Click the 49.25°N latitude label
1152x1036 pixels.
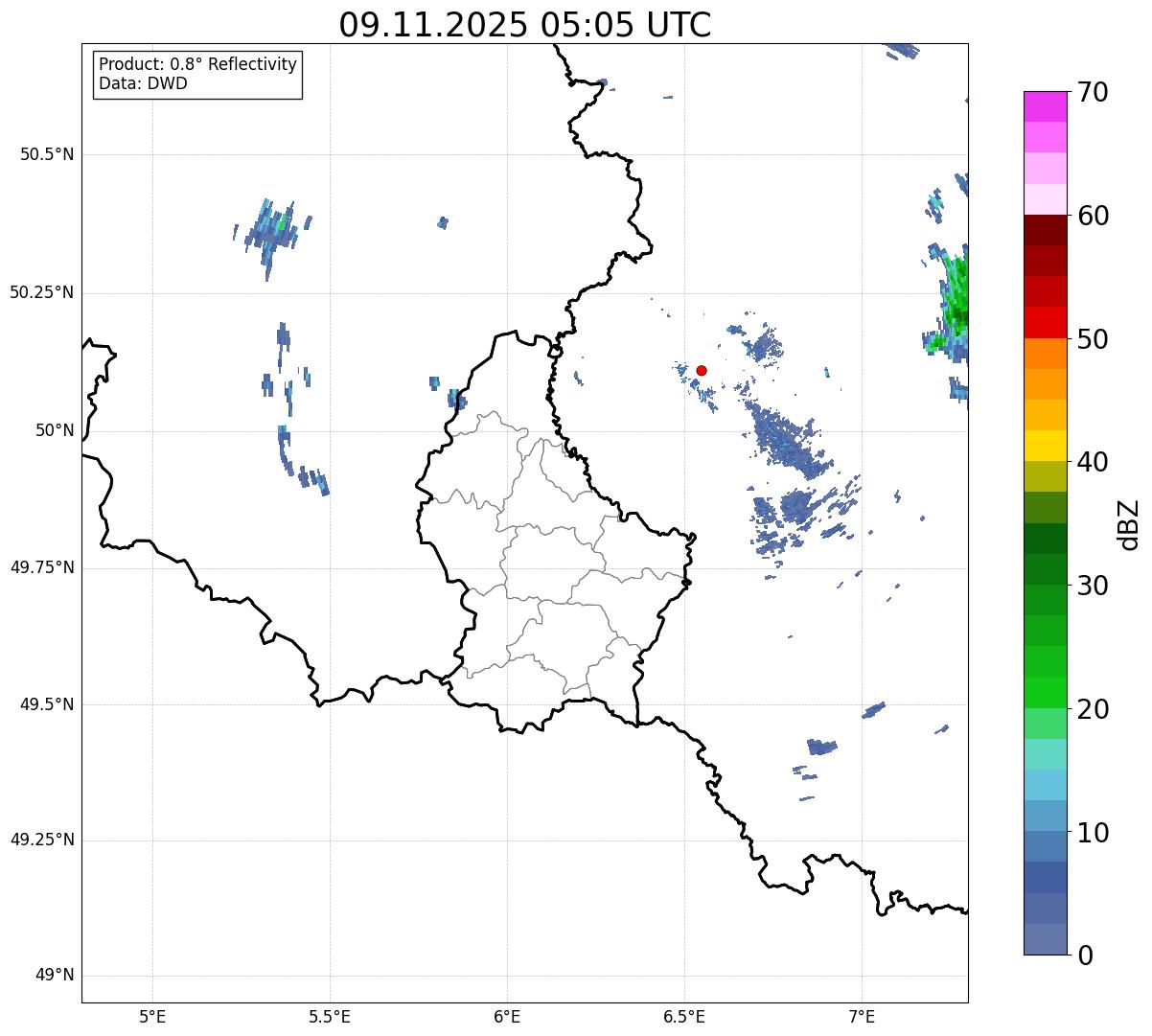[x=42, y=840]
